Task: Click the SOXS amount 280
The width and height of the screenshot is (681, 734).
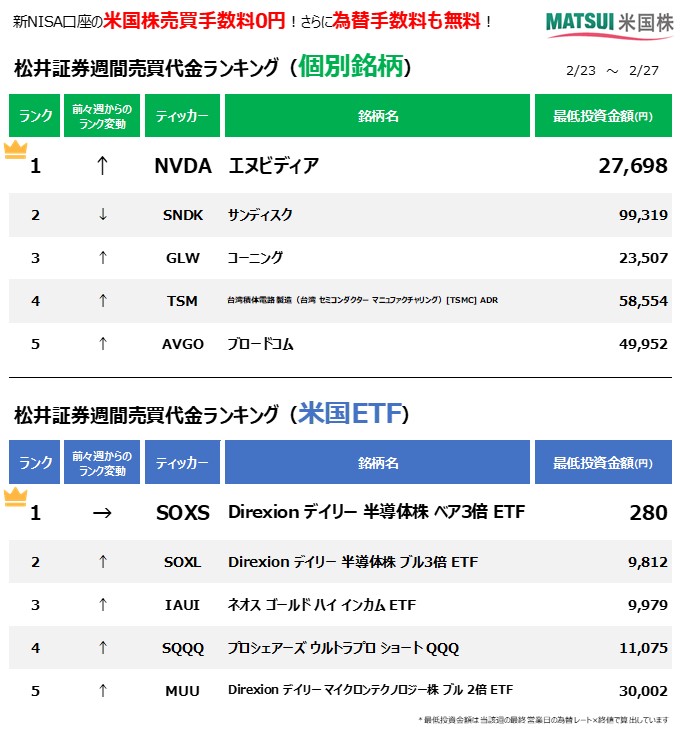Action: pos(649,513)
